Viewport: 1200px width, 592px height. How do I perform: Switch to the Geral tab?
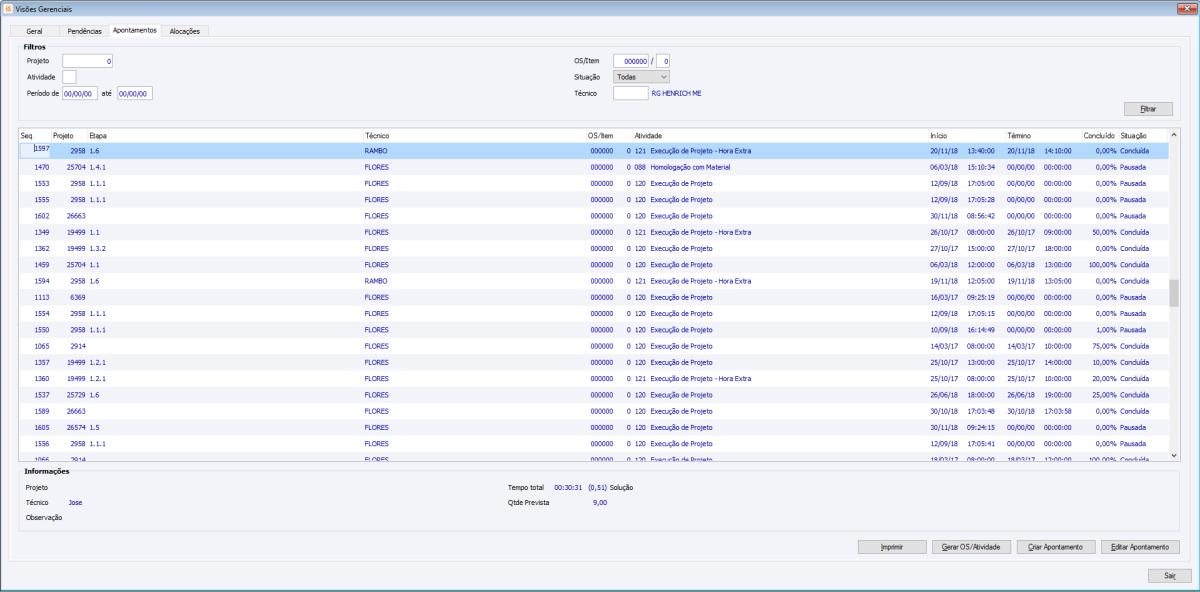click(34, 31)
